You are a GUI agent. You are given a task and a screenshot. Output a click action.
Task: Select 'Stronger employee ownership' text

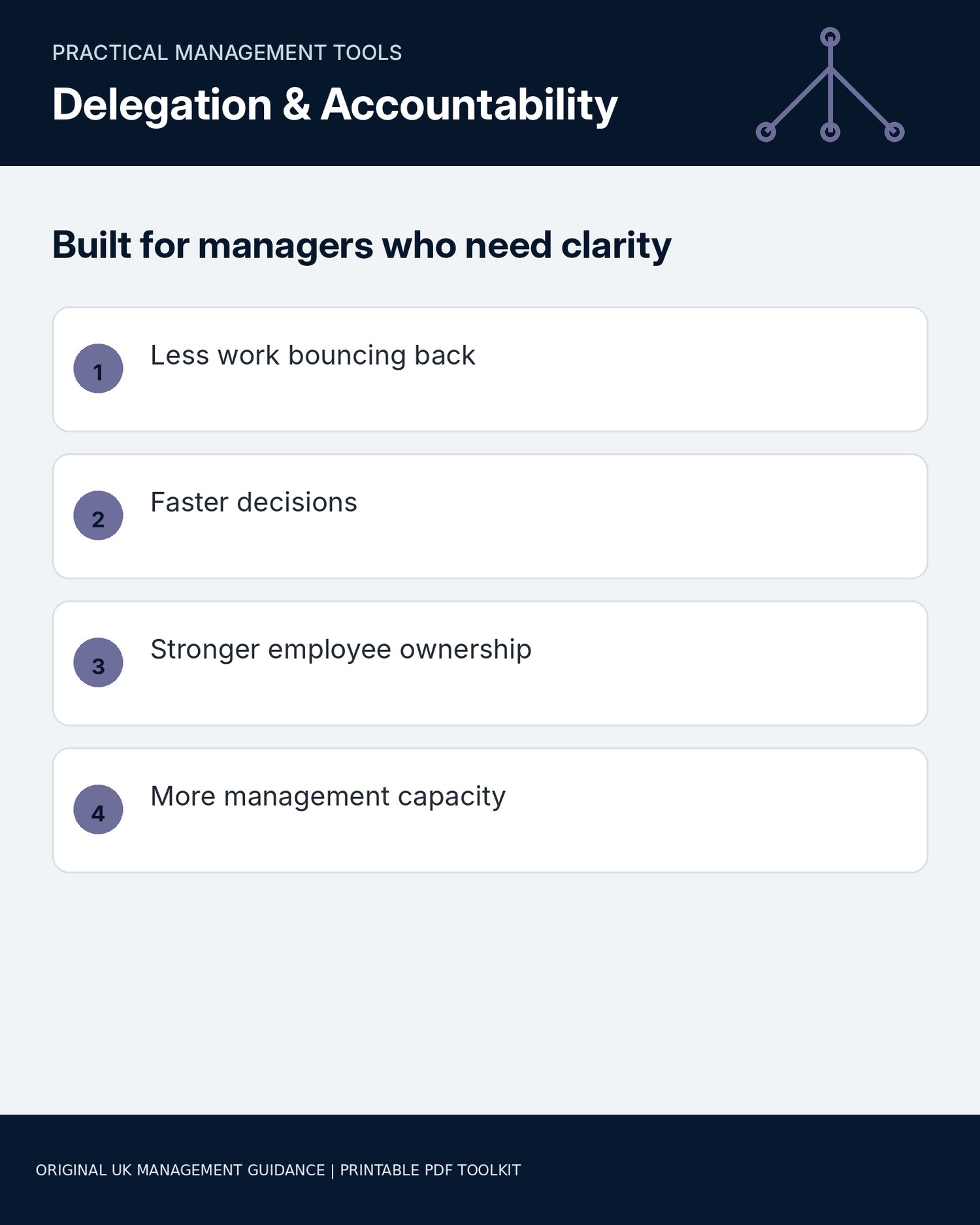click(341, 650)
